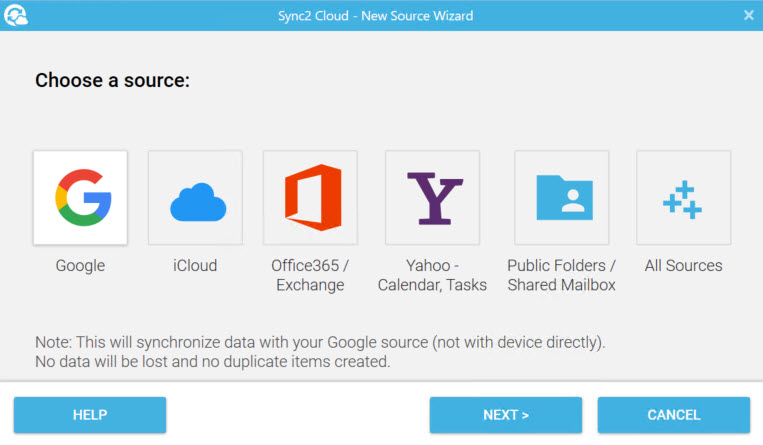Select the Google source icon
The height and width of the screenshot is (445, 763).
pos(80,198)
